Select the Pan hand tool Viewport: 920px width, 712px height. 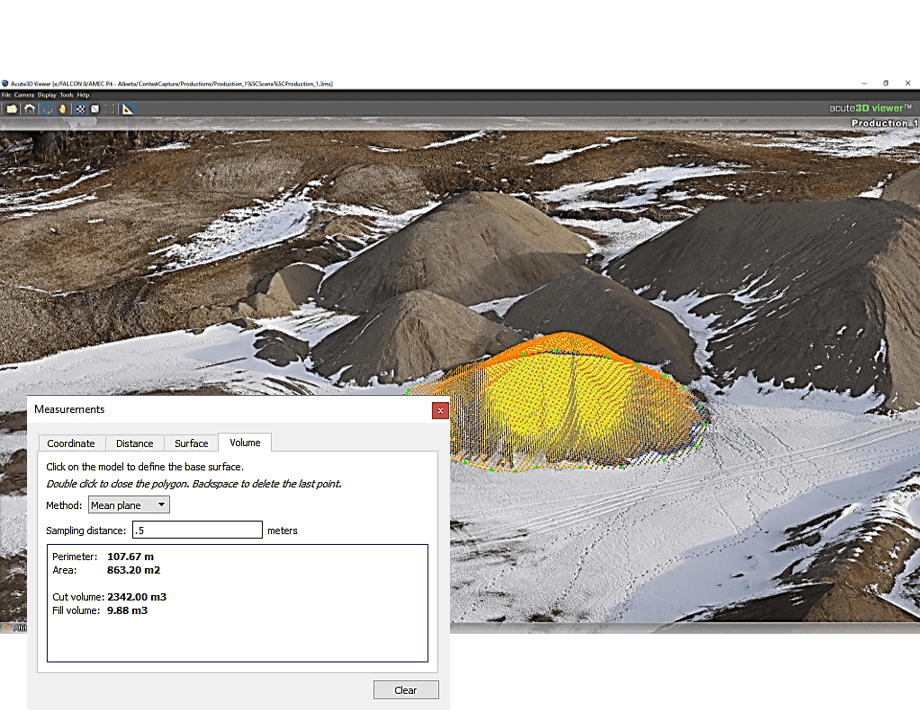click(61, 108)
